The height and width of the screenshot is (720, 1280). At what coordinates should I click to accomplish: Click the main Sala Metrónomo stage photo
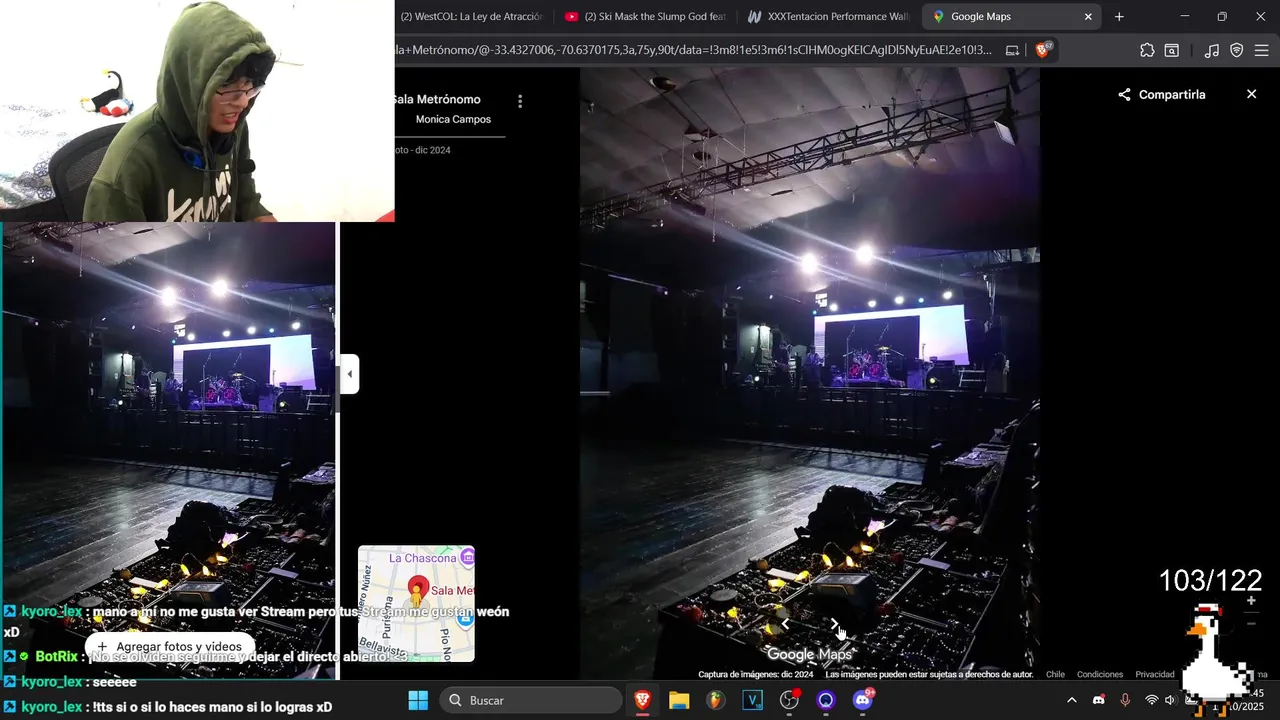pos(810,374)
